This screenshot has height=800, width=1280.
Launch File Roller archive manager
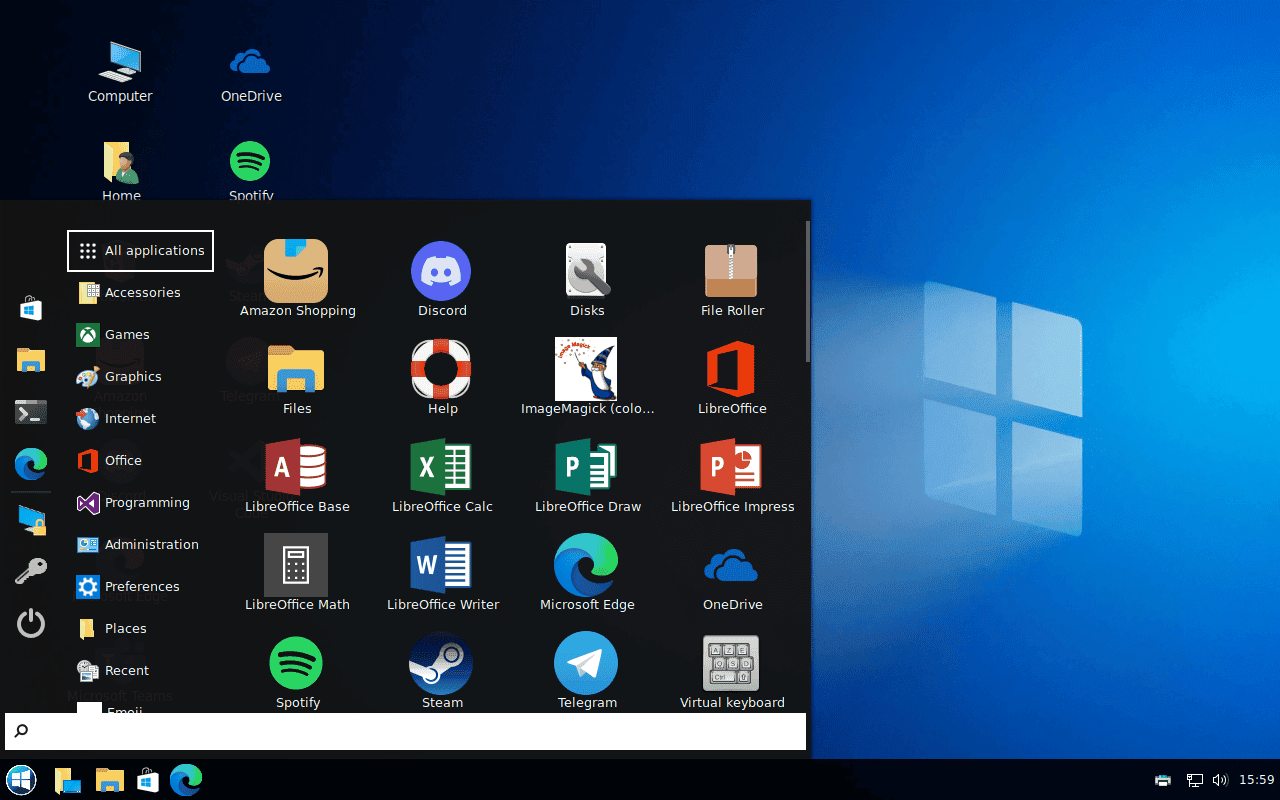click(x=732, y=279)
